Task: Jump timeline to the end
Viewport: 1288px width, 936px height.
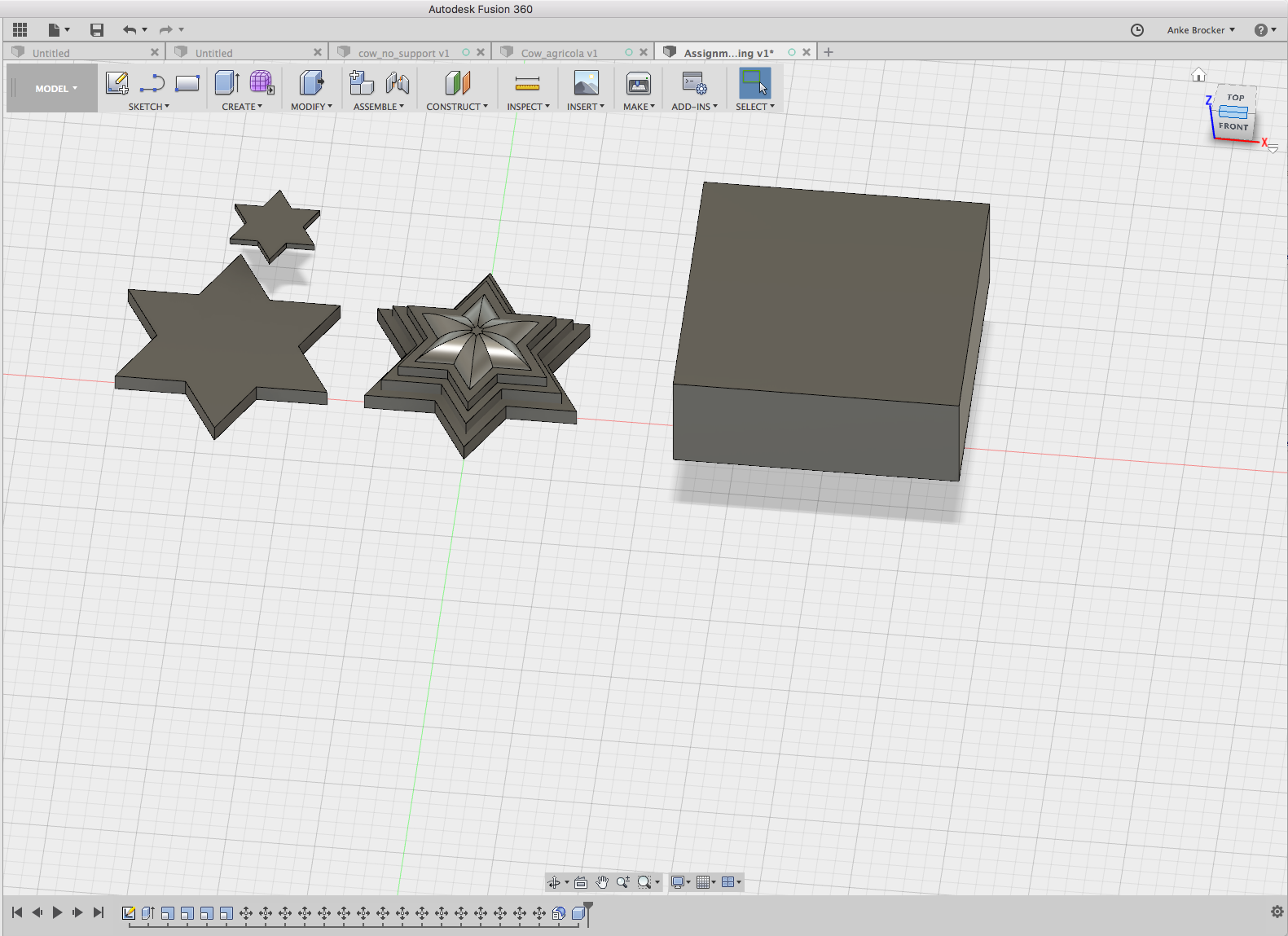Action: click(99, 912)
